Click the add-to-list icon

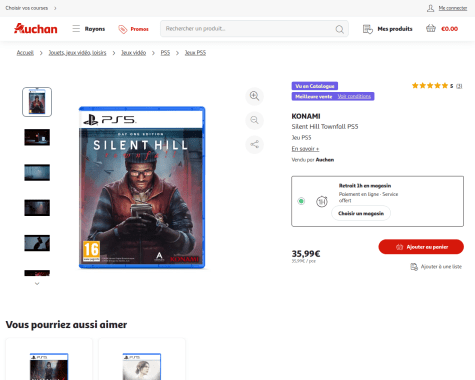point(414,267)
